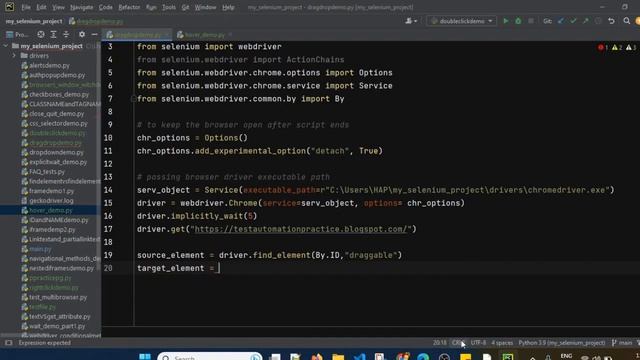Click the main Git branch widget

(x=622, y=343)
